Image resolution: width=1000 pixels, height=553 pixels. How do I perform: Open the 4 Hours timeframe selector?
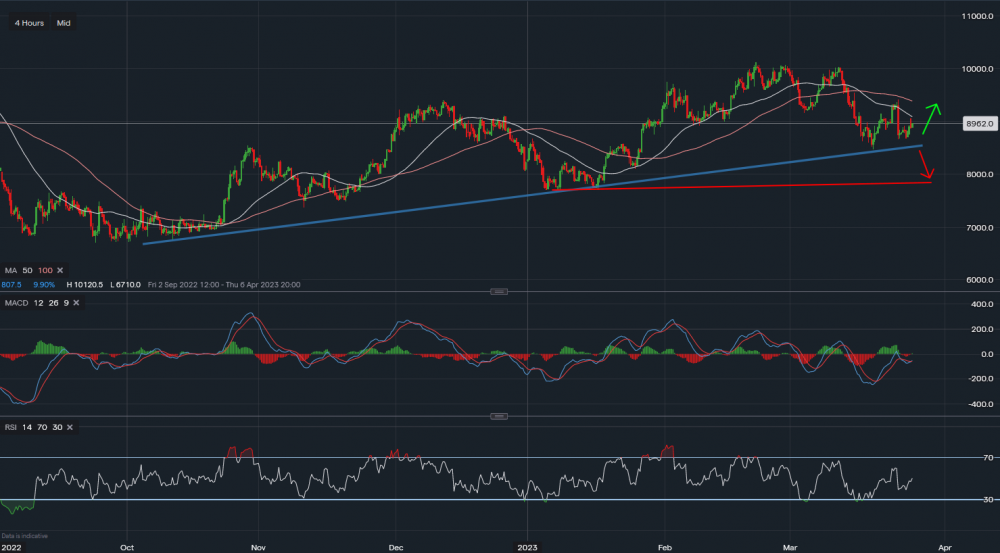tap(29, 22)
